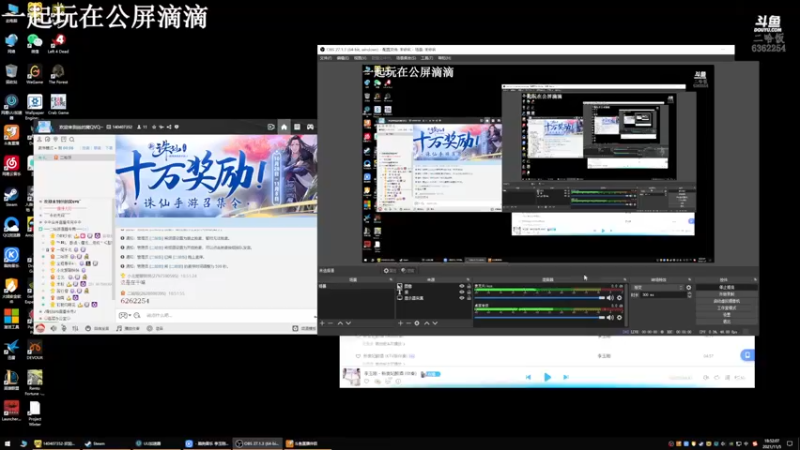Open the Crab Game desktop shortcut
This screenshot has width=800, height=450.
pos(58,105)
